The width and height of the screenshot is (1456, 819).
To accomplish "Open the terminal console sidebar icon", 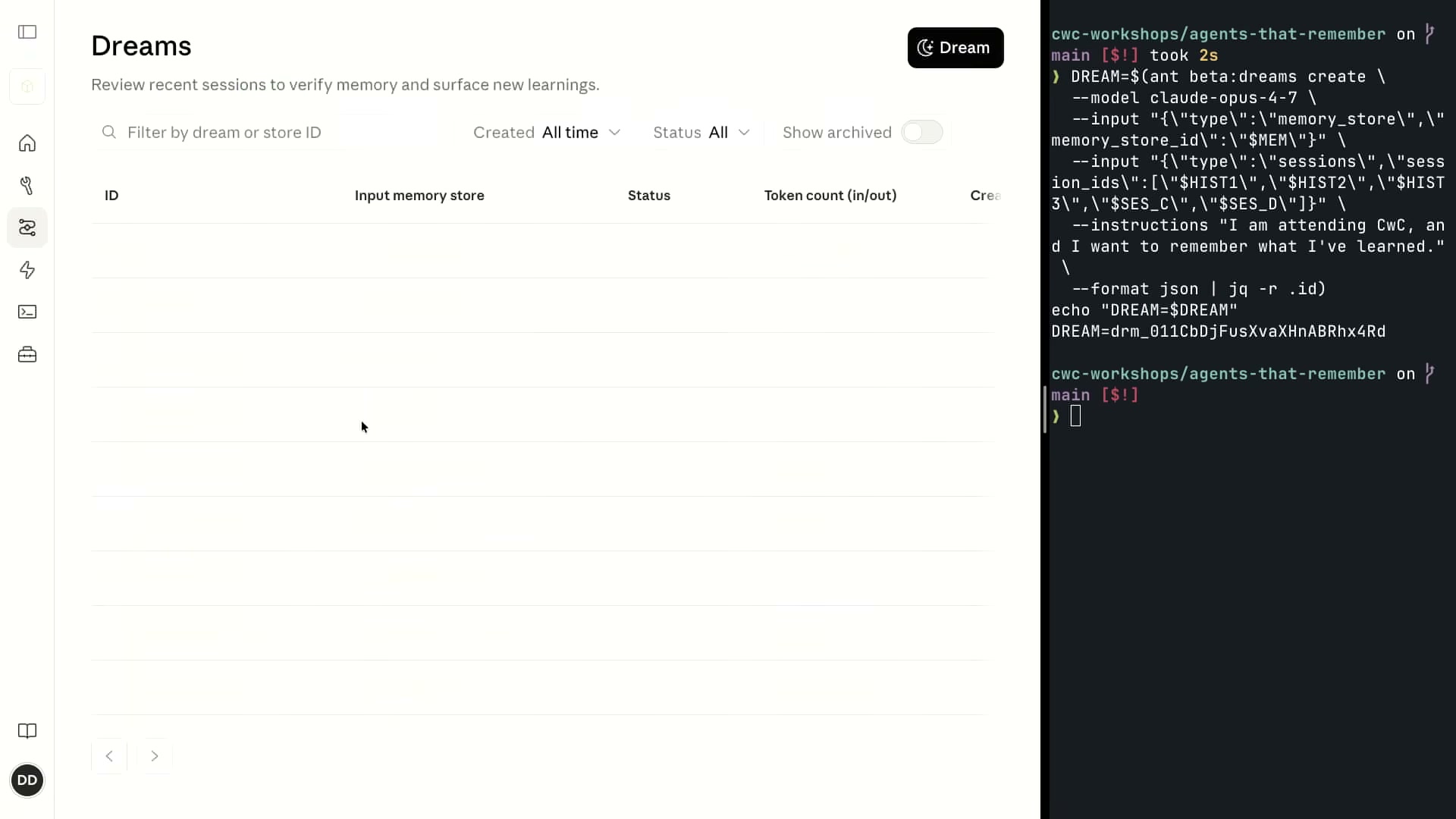I will click(27, 312).
